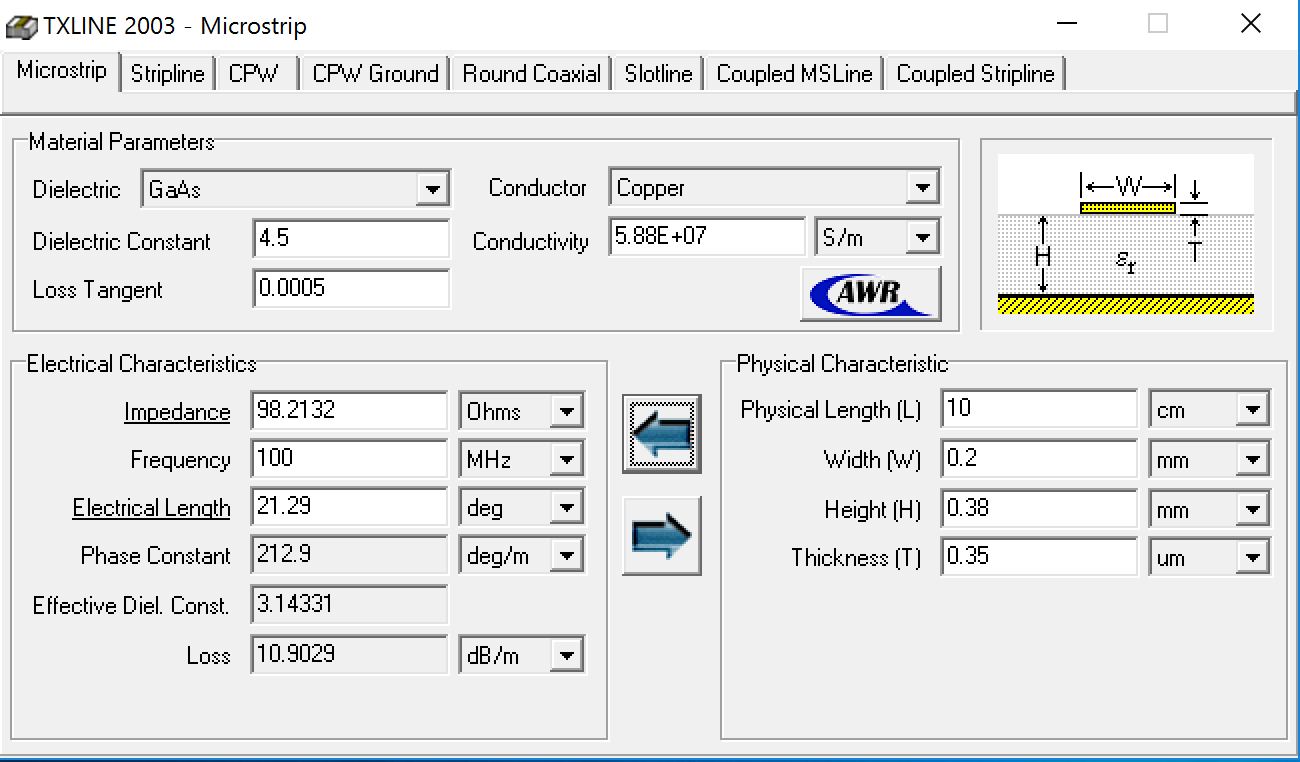
Task: Click the Loss Tangent label
Action: point(98,290)
